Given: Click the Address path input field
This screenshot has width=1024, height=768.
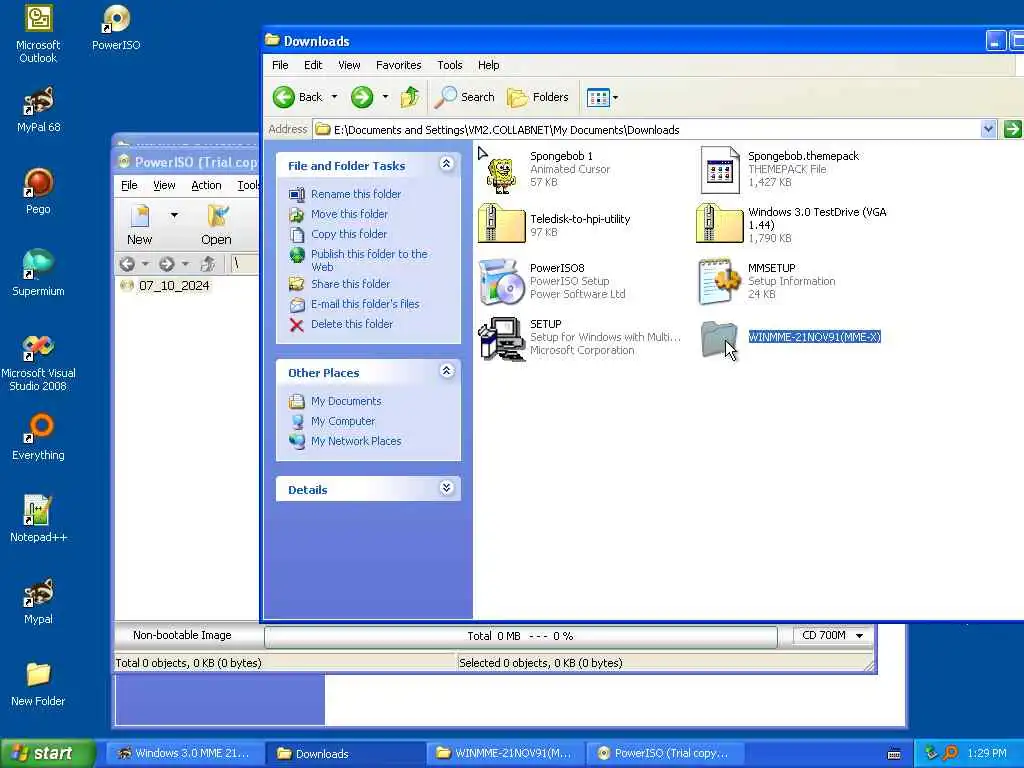Looking at the screenshot, I should (x=647, y=129).
